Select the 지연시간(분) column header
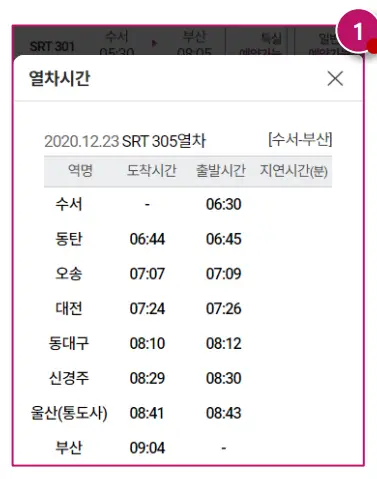The width and height of the screenshot is (377, 479). tap(294, 171)
